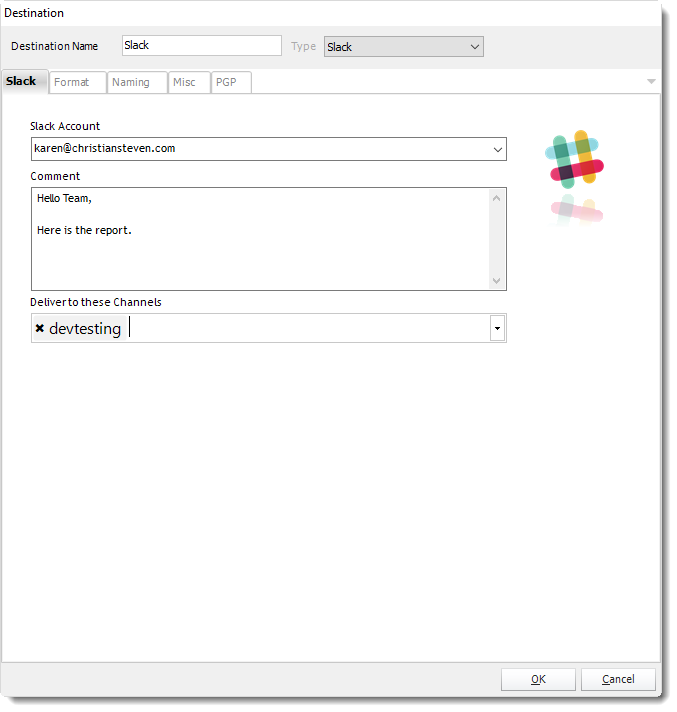The height and width of the screenshot is (712, 677).
Task: Click the Cancel button
Action: point(618,679)
